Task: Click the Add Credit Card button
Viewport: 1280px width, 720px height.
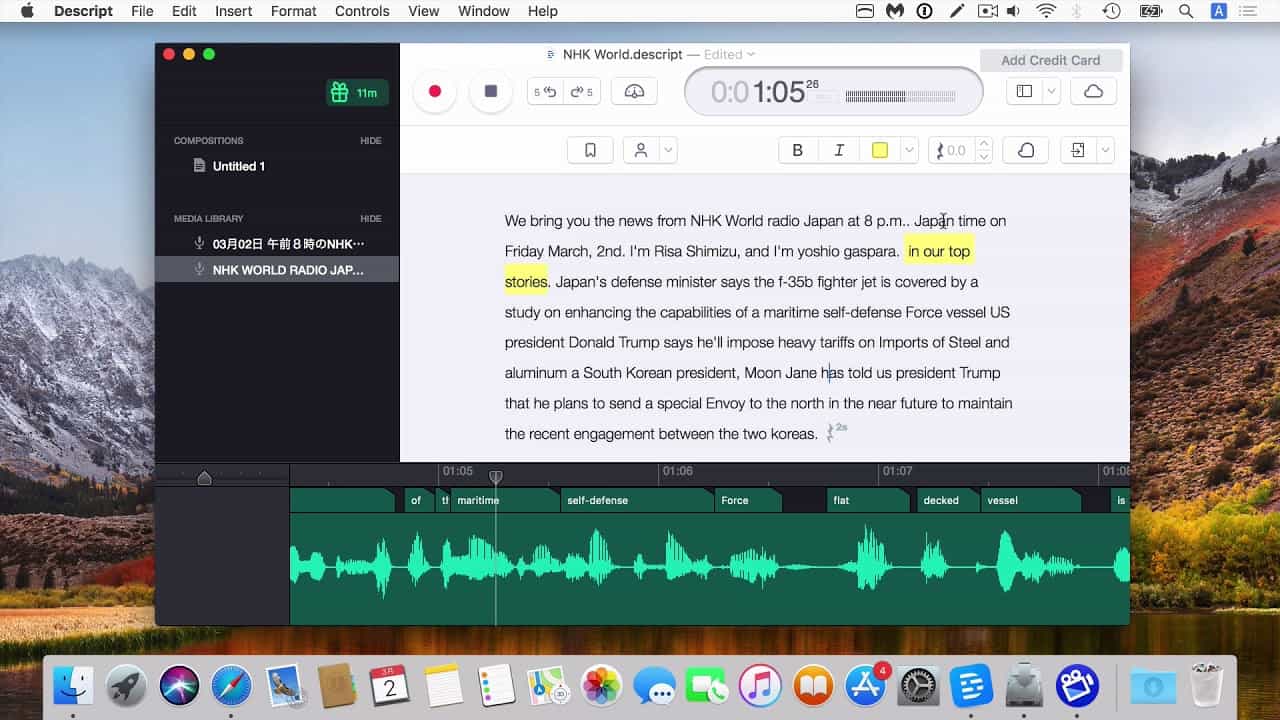Action: 1051,60
